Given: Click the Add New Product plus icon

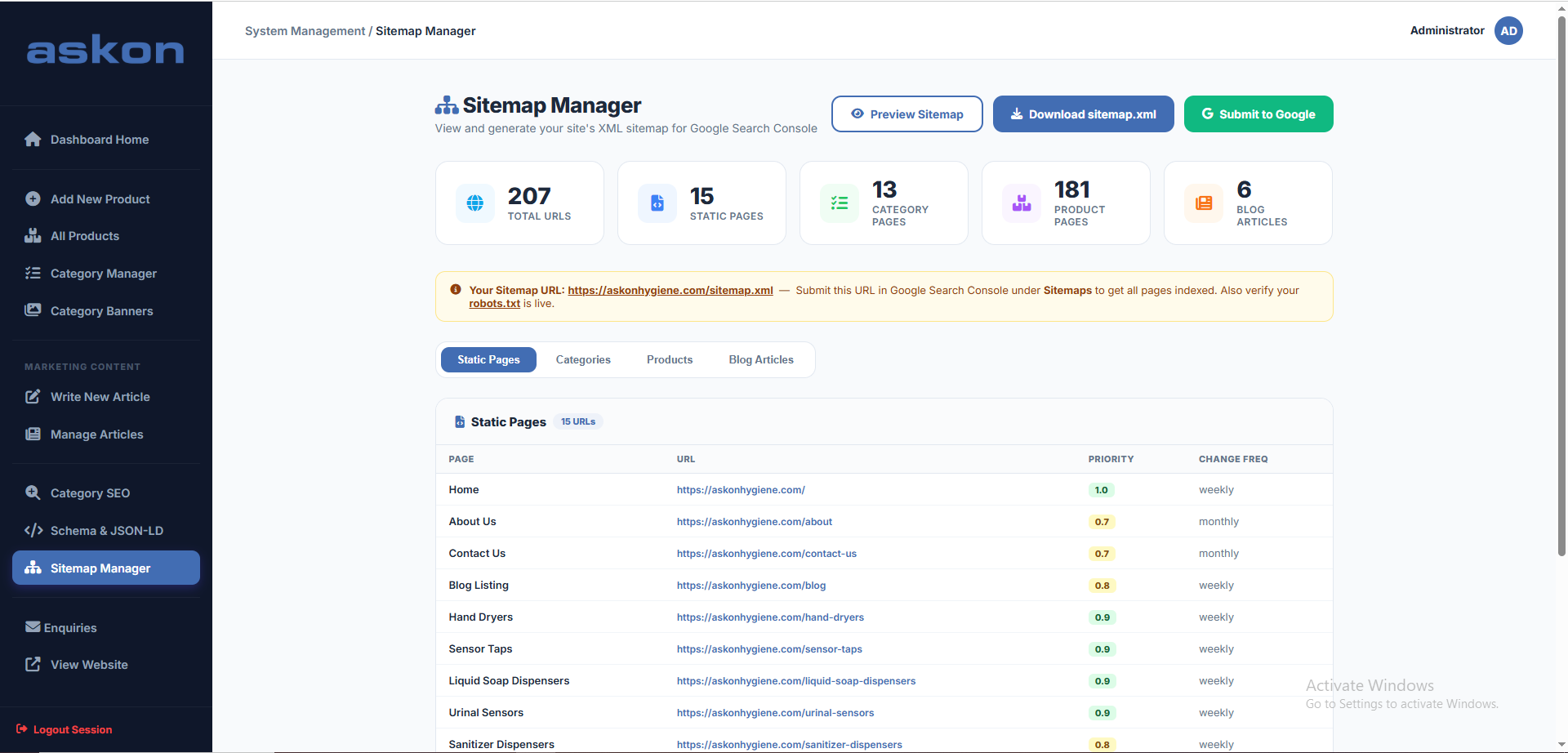Looking at the screenshot, I should (x=33, y=198).
